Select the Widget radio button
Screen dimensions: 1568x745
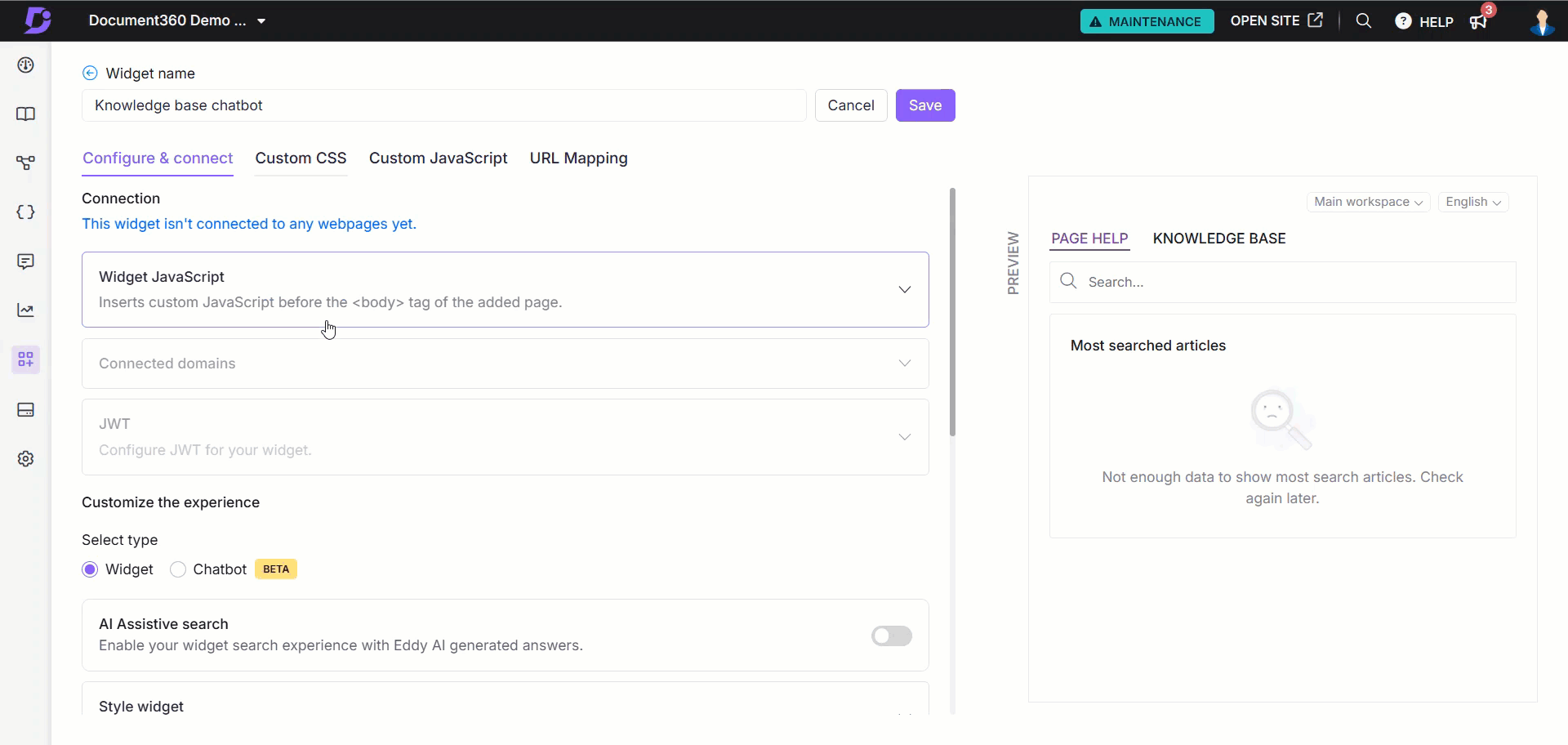click(x=90, y=569)
